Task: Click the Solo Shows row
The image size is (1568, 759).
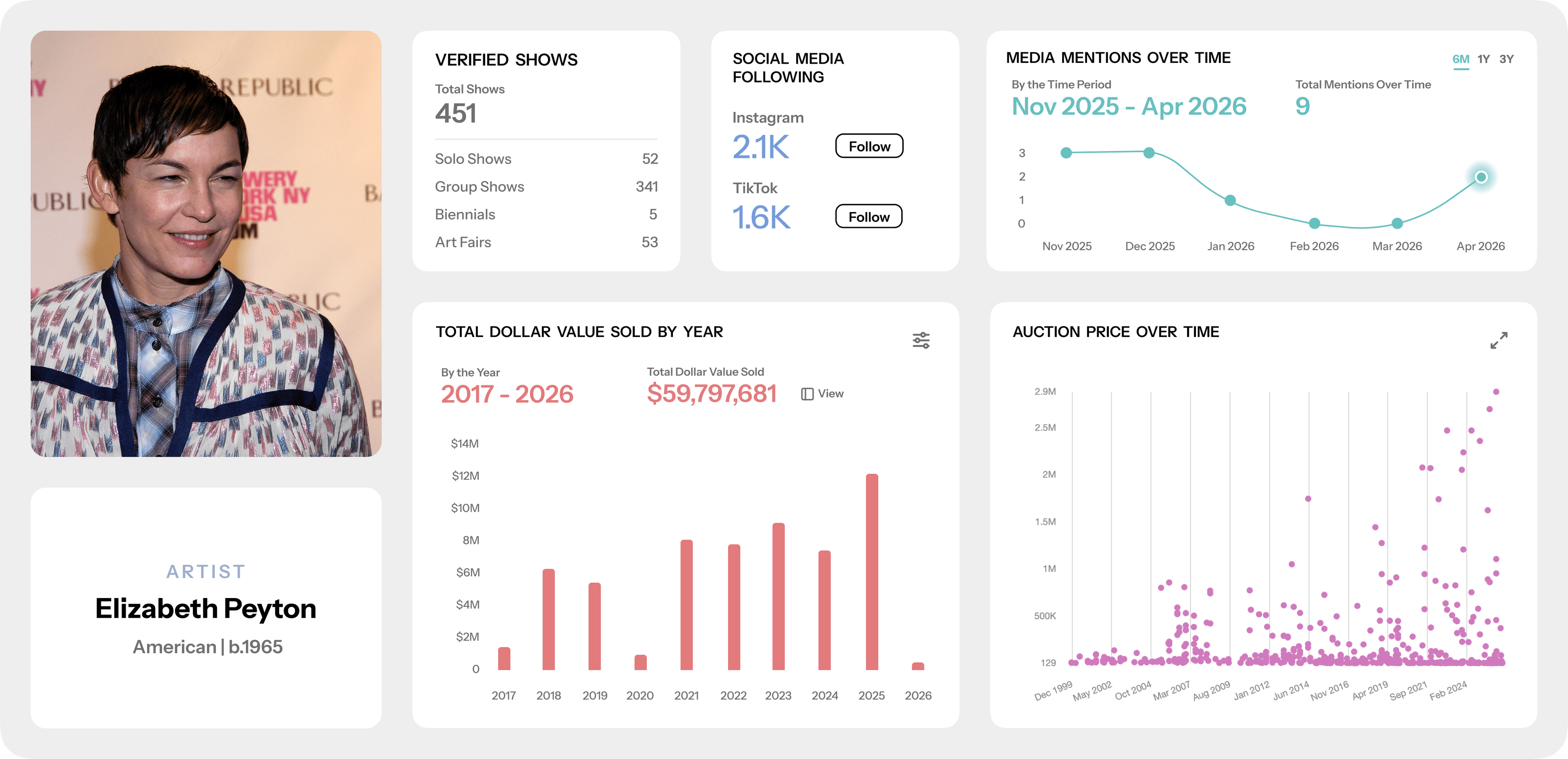Action: click(546, 159)
